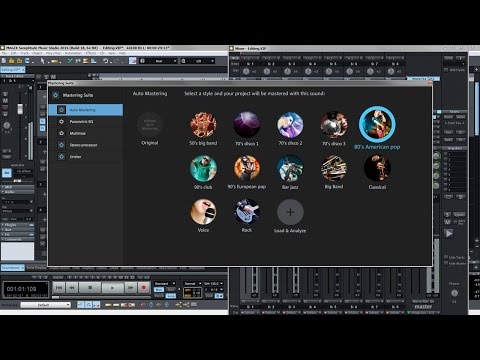Open the 4/4 time signature dropdown
The width and height of the screenshot is (480, 360).
(x=213, y=290)
